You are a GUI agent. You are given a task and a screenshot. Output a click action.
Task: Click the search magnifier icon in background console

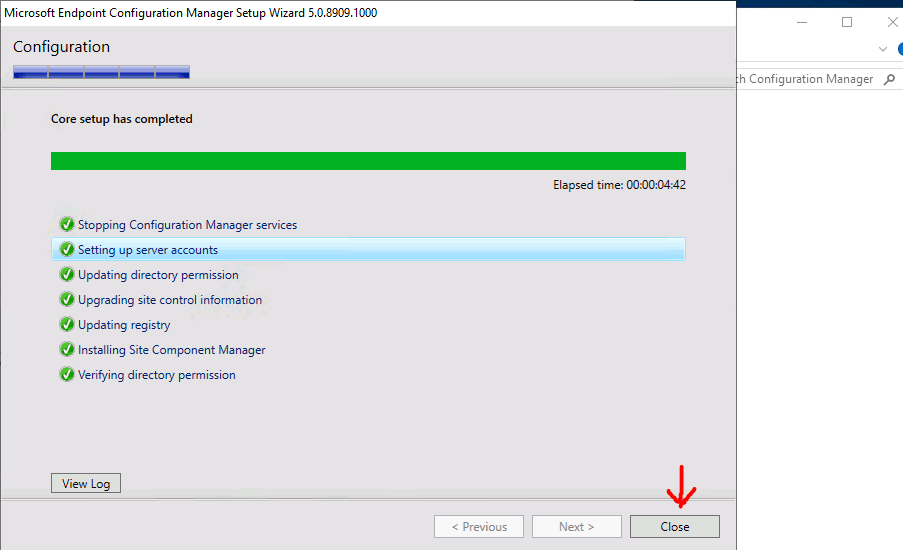[890, 79]
